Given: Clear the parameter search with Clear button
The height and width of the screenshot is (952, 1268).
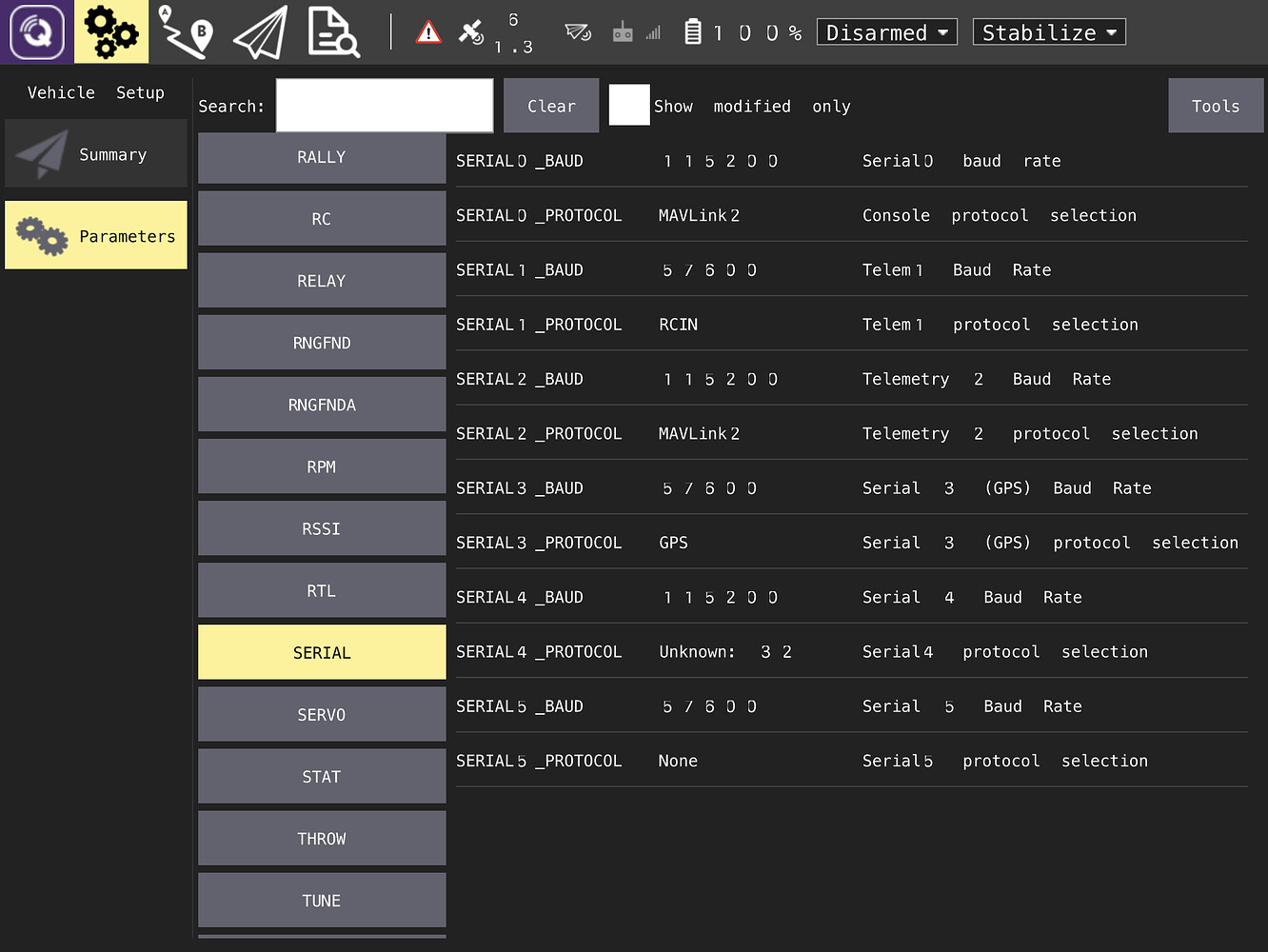Looking at the screenshot, I should [551, 106].
